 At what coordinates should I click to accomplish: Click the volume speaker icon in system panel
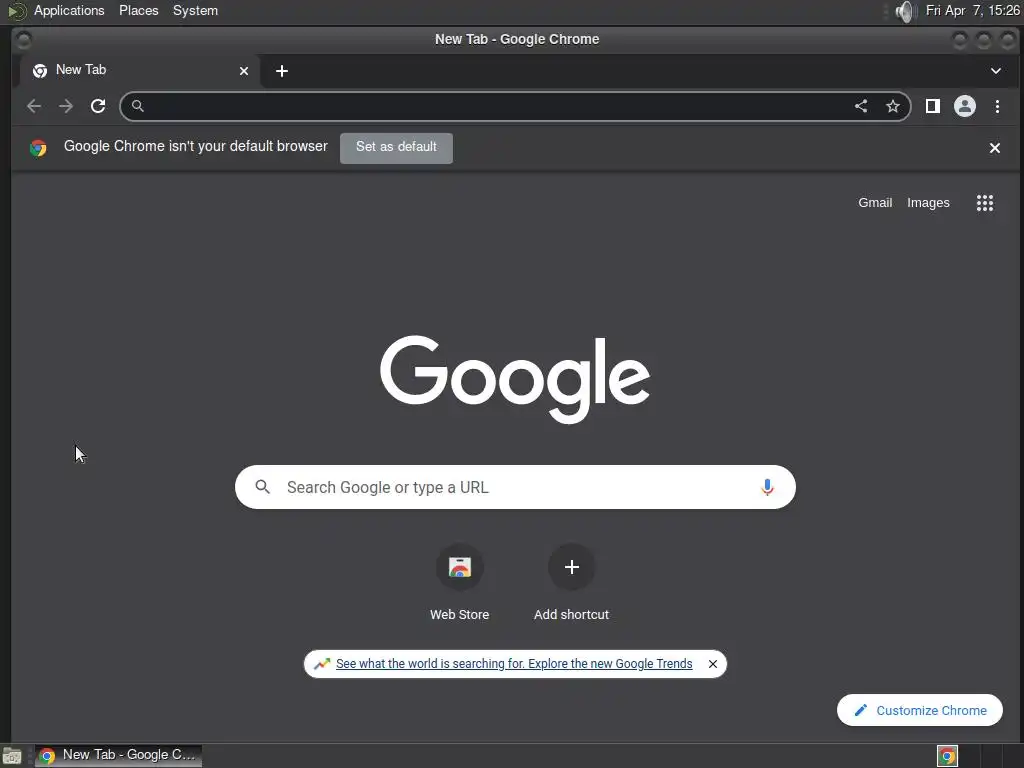tap(905, 11)
